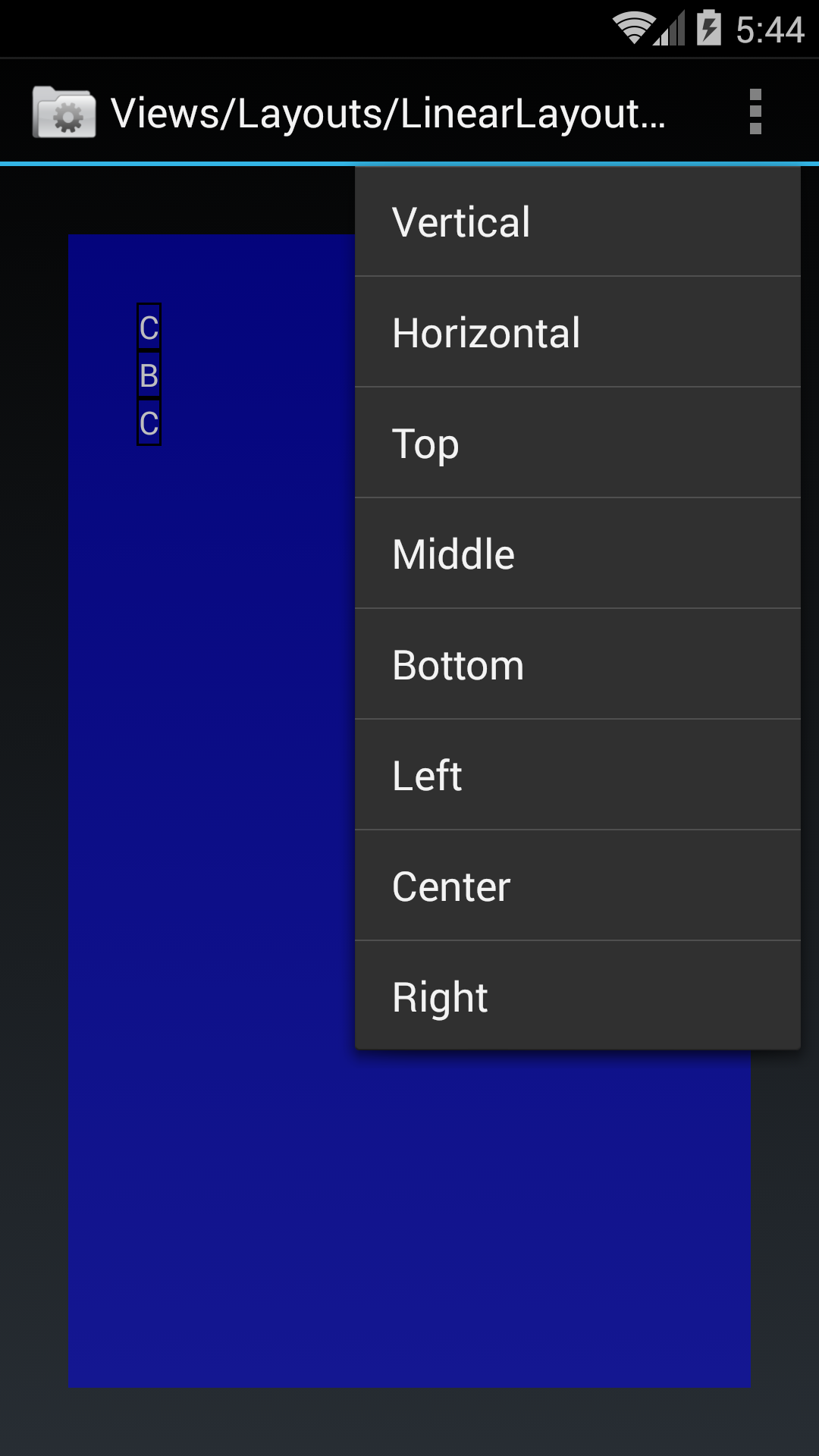This screenshot has height=1456, width=819.
Task: Tap the battery charging icon
Action: coord(709,28)
